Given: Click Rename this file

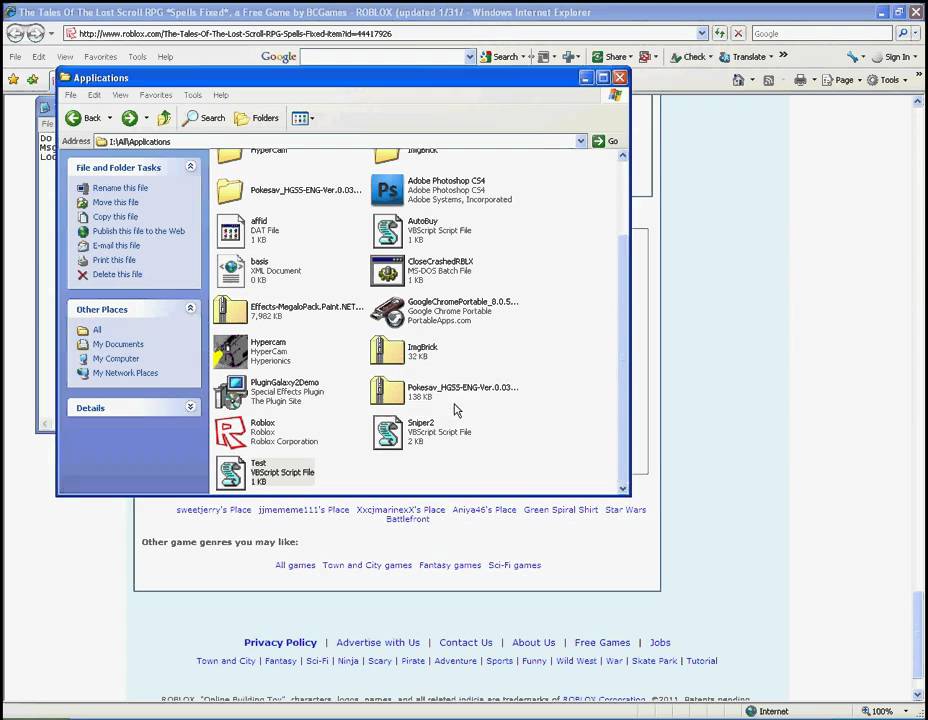Looking at the screenshot, I should (120, 188).
